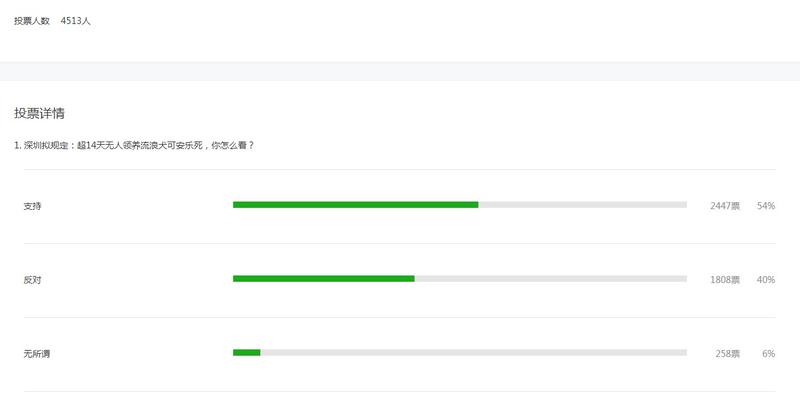Viewport: 800px width, 405px height.
Task: Click the gray unfilled bar portion for 支持
Action: (582, 205)
